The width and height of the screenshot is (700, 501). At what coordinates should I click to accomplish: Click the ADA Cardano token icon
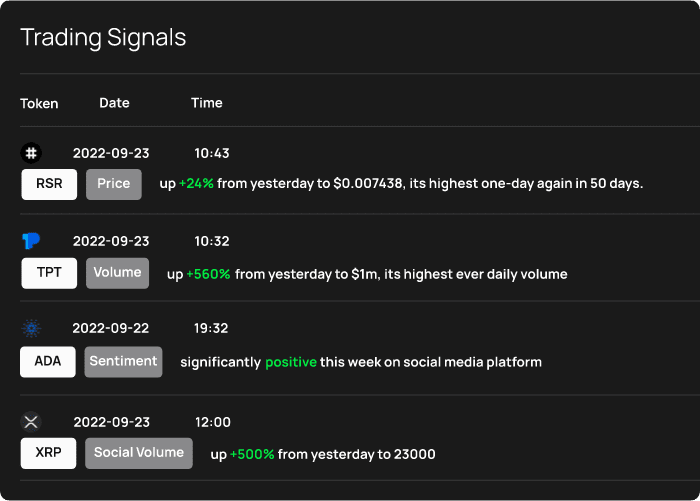(x=31, y=328)
